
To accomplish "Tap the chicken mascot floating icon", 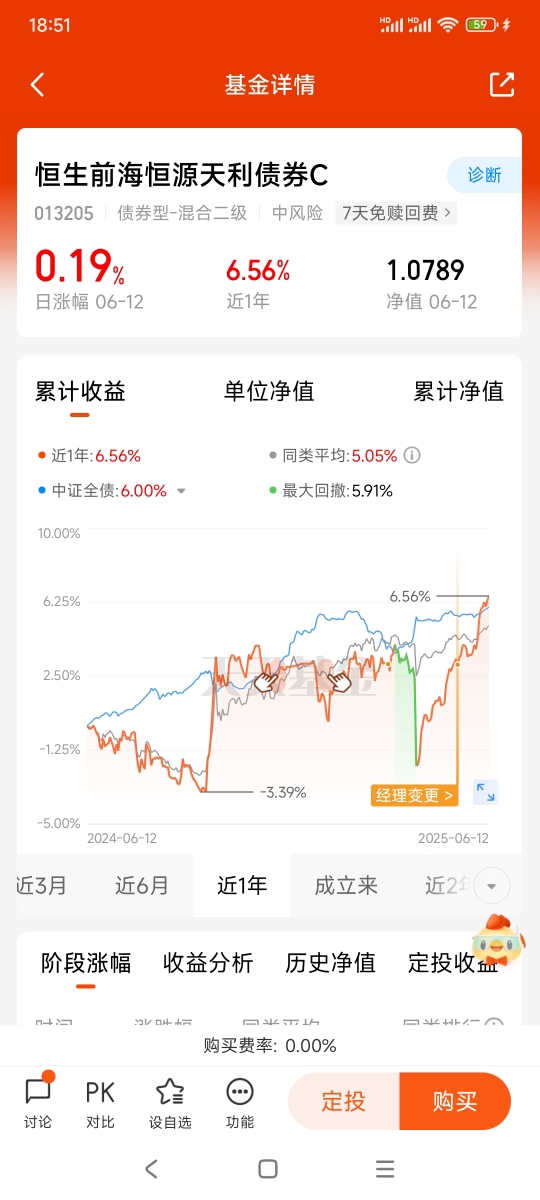I will click(497, 939).
